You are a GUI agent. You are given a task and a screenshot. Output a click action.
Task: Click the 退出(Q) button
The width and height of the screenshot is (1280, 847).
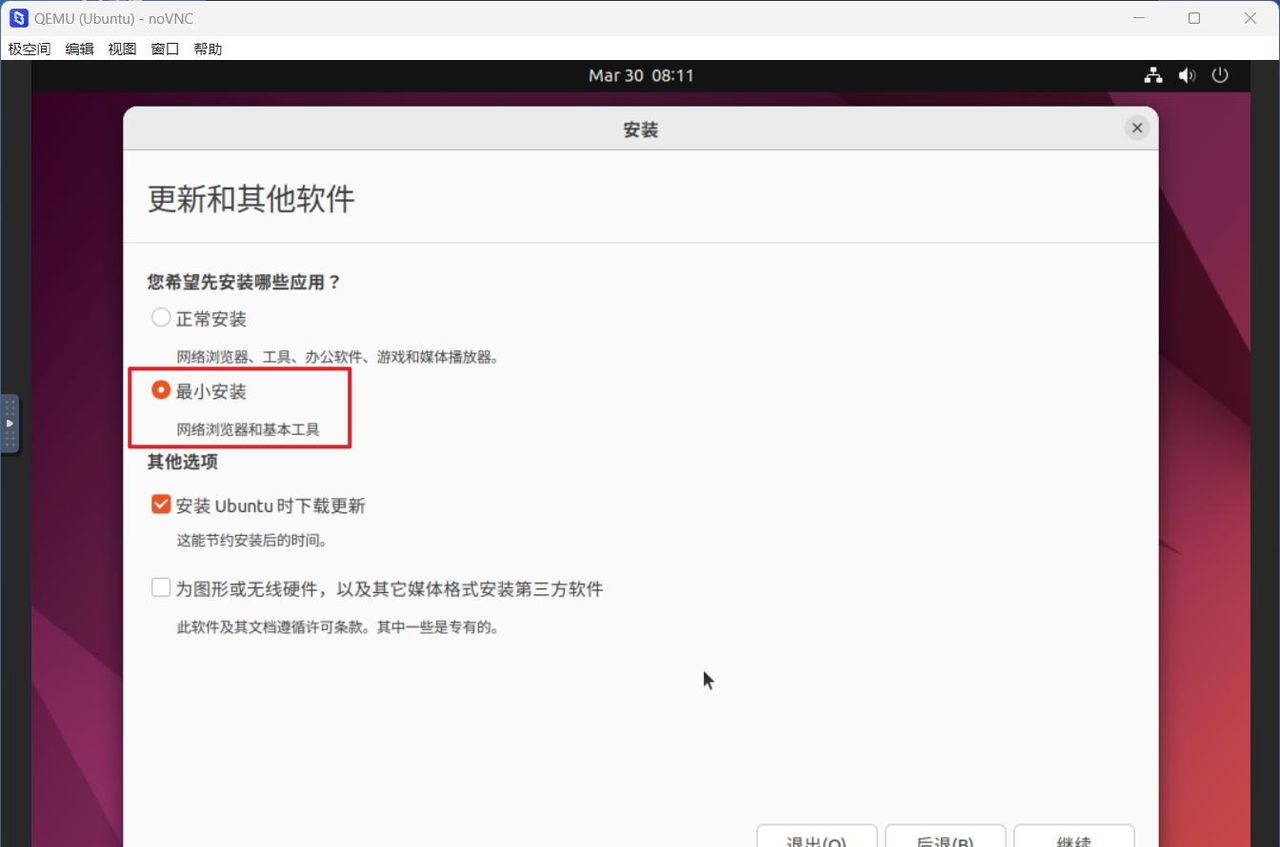point(816,836)
